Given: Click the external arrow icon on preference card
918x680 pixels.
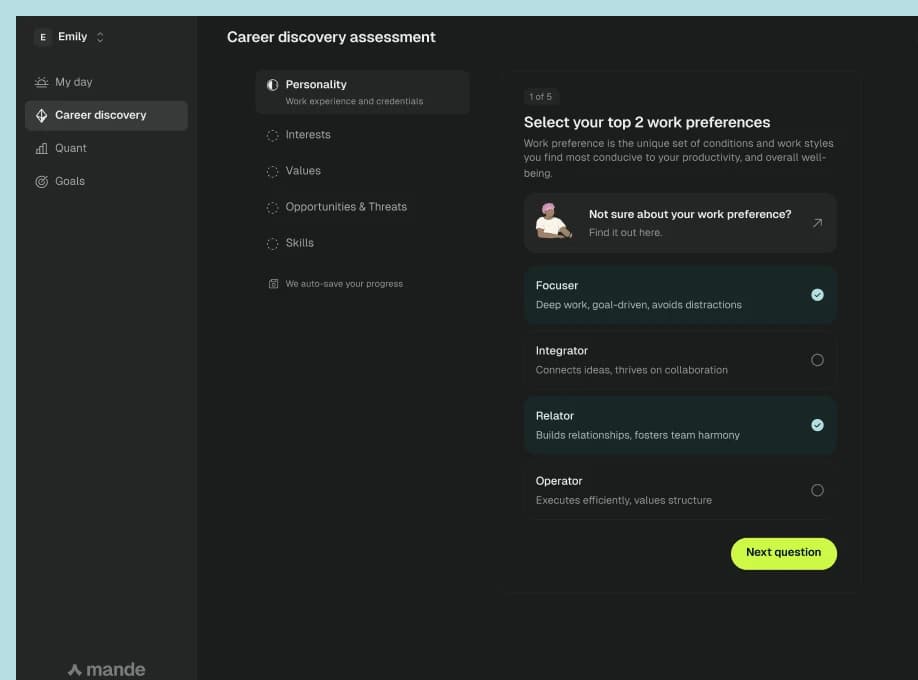Looking at the screenshot, I should [817, 223].
